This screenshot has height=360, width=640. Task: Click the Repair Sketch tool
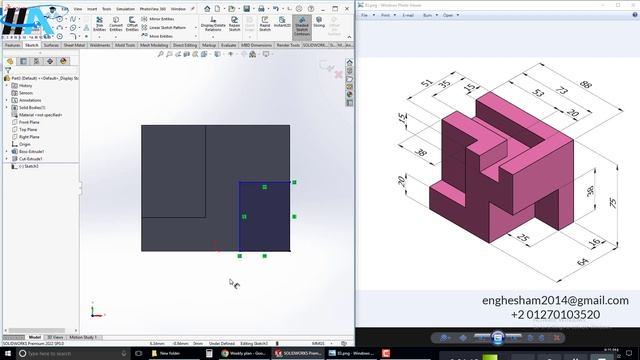click(234, 24)
